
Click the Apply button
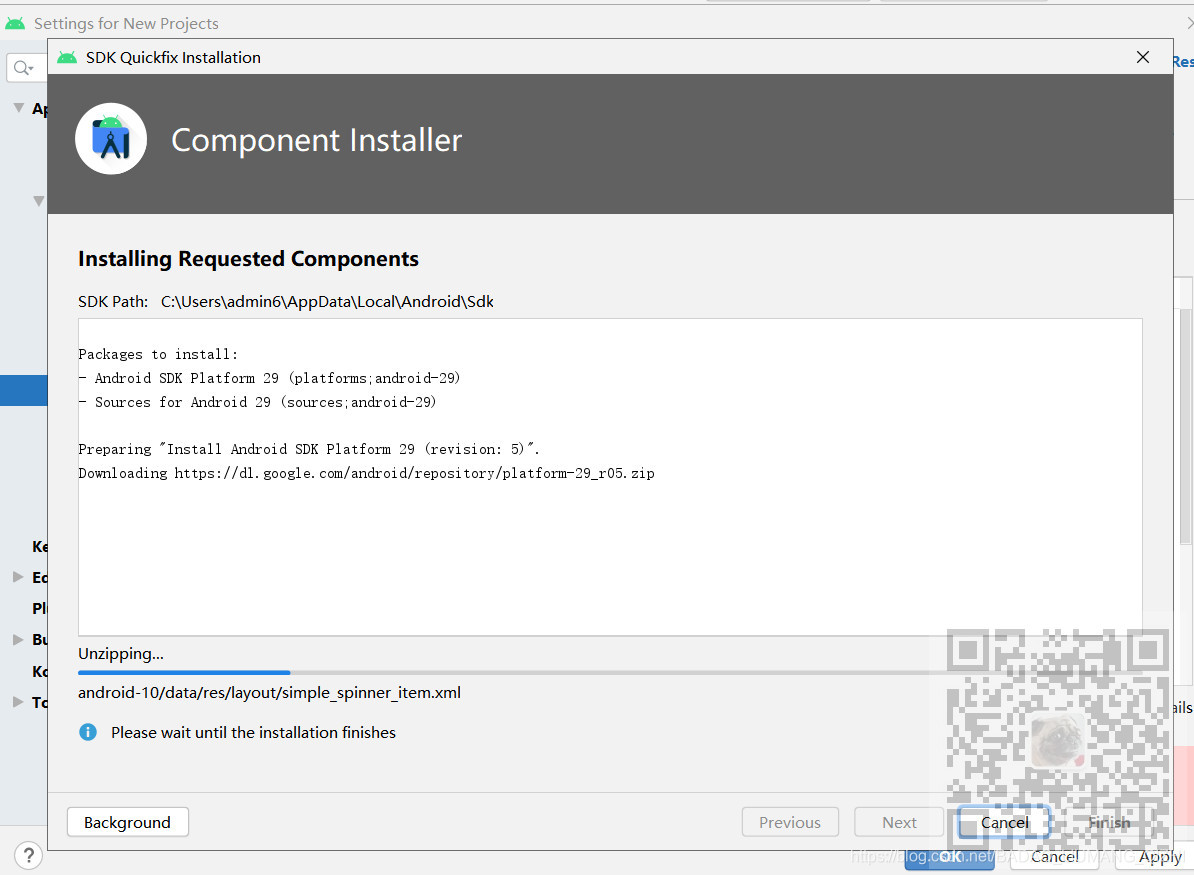[1159, 856]
